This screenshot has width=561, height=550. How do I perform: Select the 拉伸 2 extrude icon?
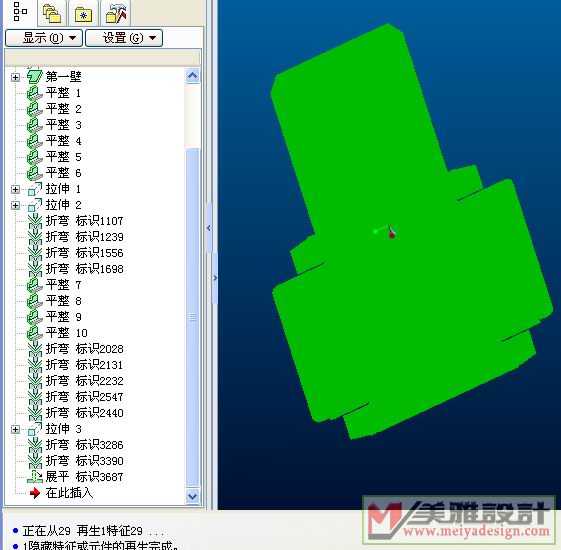click(35, 205)
